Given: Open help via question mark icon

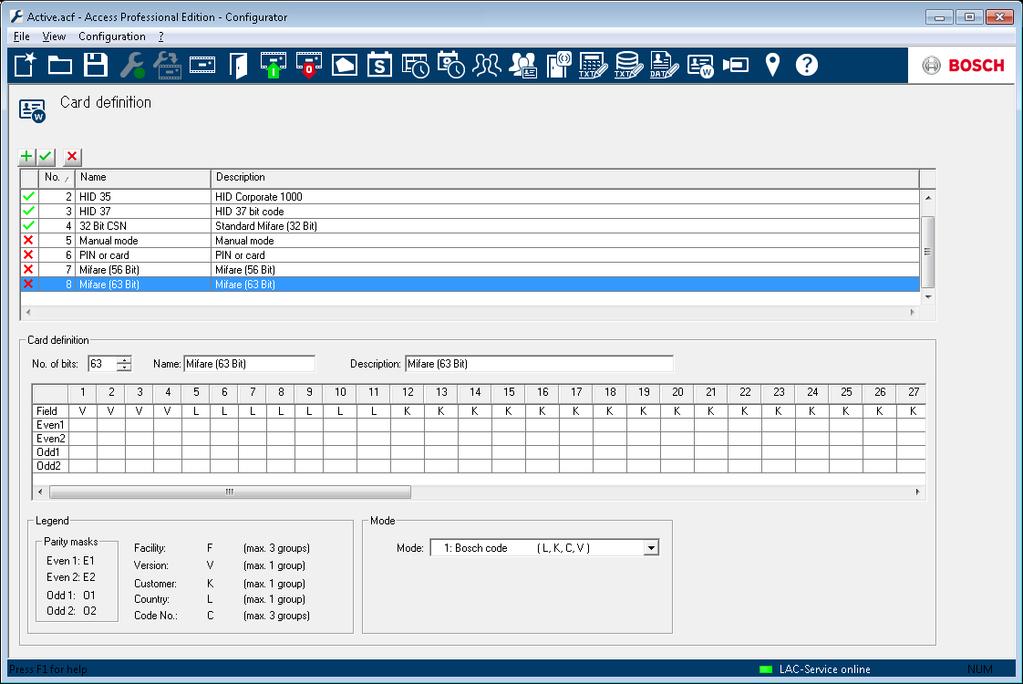Looking at the screenshot, I should point(807,65).
